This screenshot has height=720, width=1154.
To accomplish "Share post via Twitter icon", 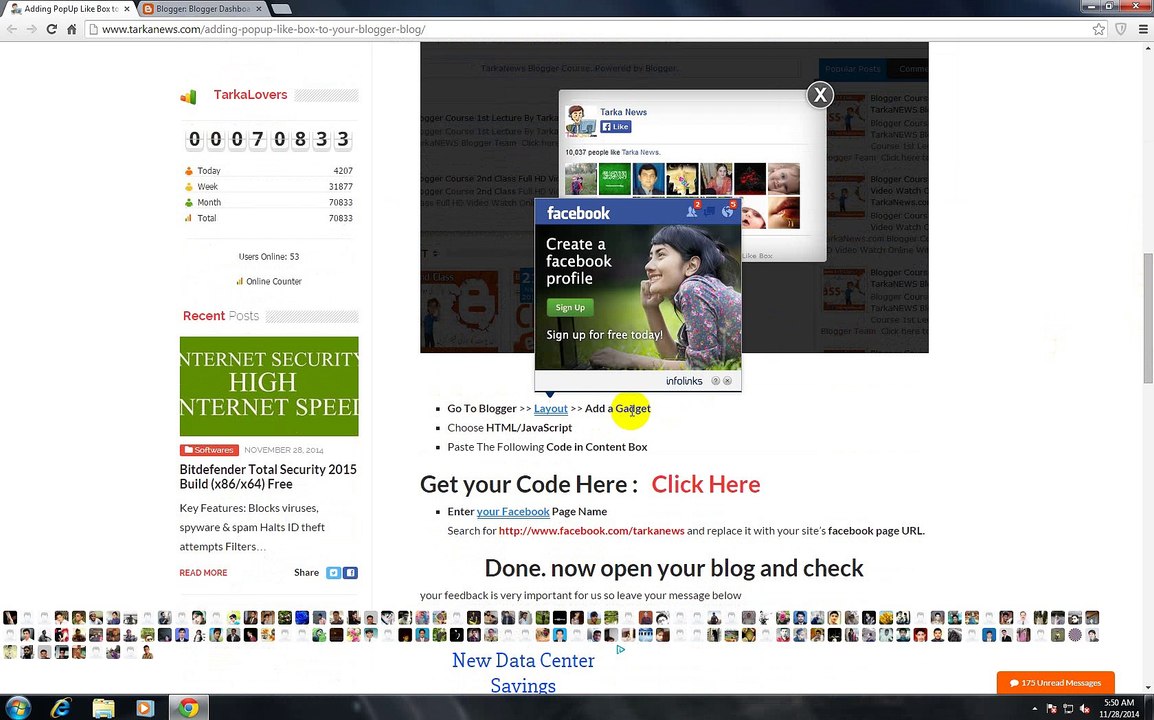I will 333,573.
